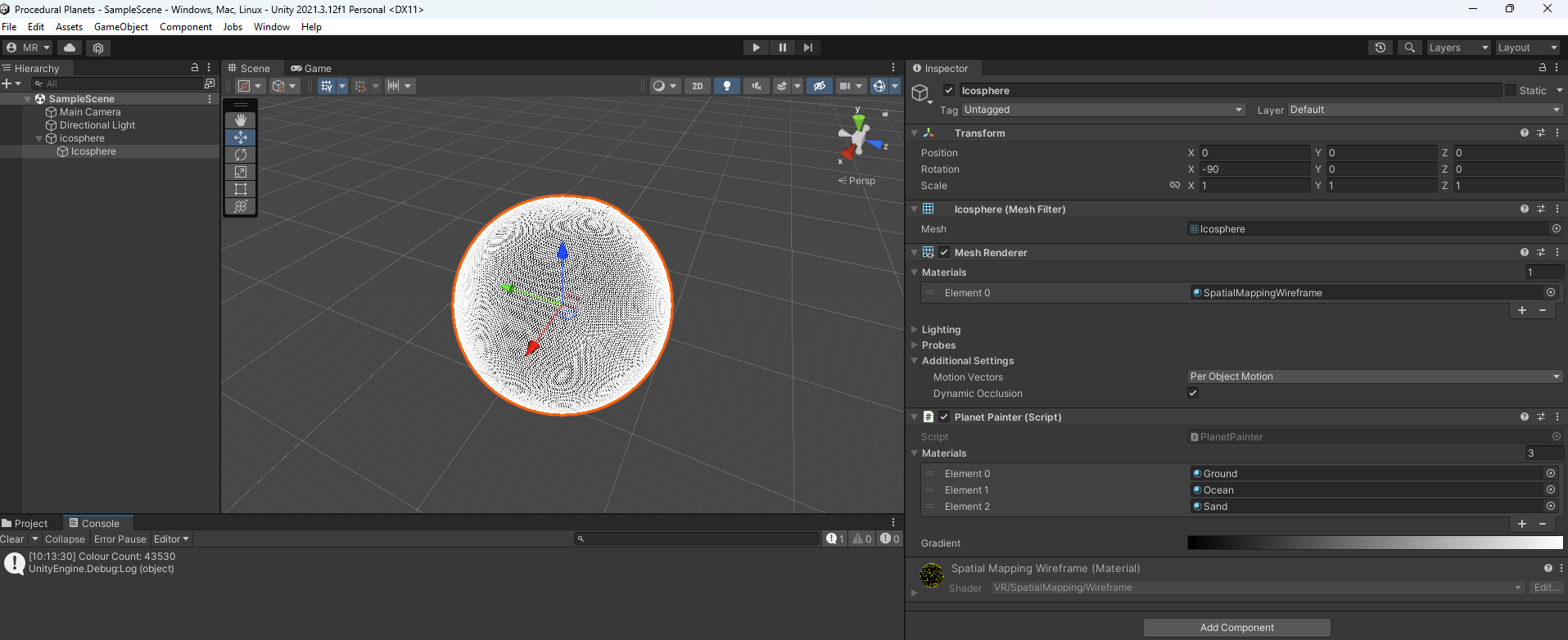Open scene Gizmos dropdown arrow

point(895,86)
